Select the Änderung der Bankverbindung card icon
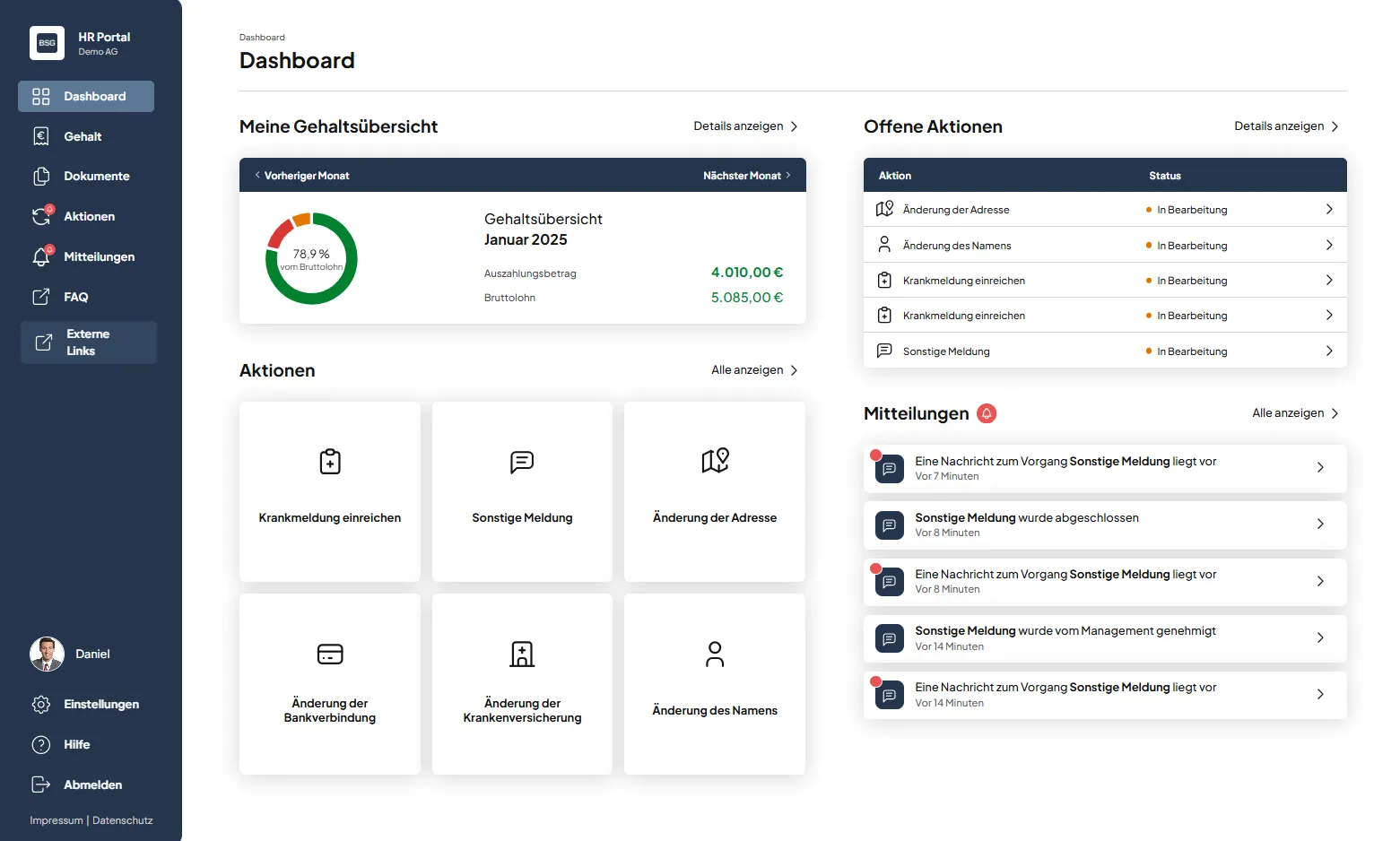1400x841 pixels. [330, 654]
